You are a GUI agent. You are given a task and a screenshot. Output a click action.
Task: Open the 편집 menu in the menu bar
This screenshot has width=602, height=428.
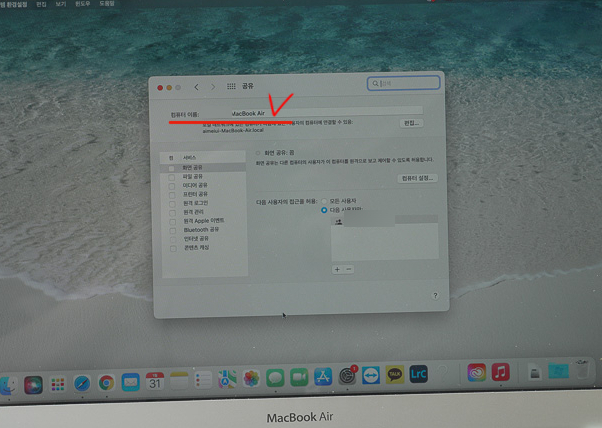[41, 4]
